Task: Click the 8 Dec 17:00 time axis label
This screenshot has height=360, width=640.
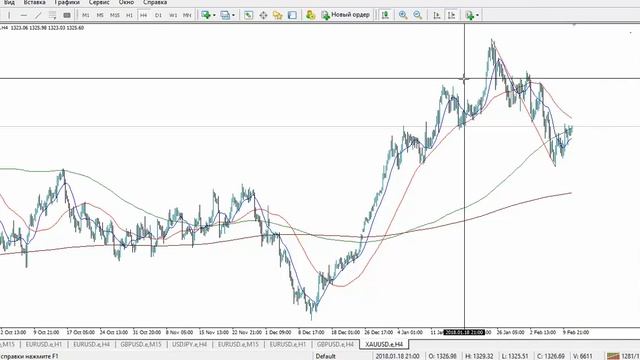Action: click(311, 332)
